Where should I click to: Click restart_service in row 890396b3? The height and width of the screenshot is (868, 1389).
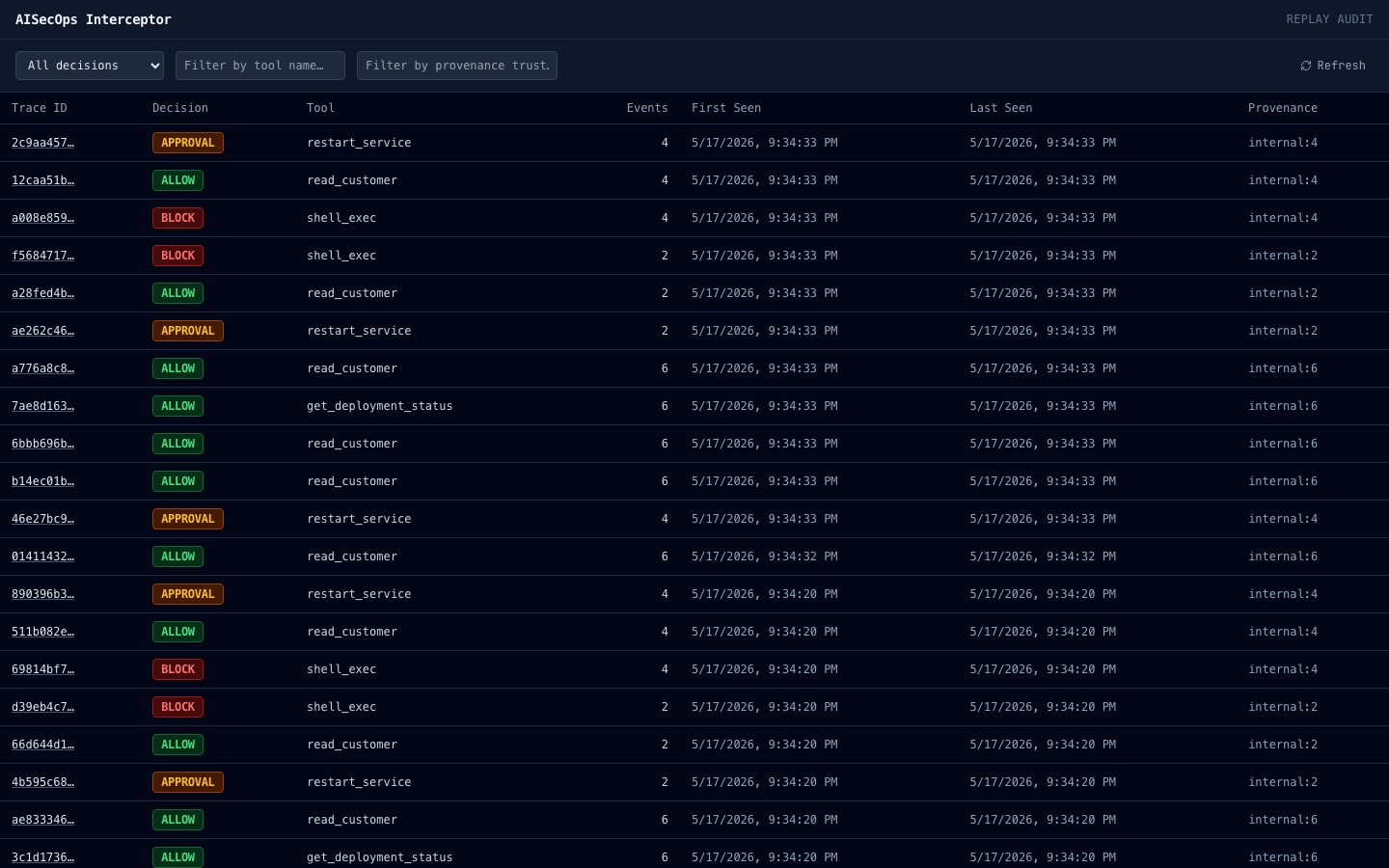[359, 594]
